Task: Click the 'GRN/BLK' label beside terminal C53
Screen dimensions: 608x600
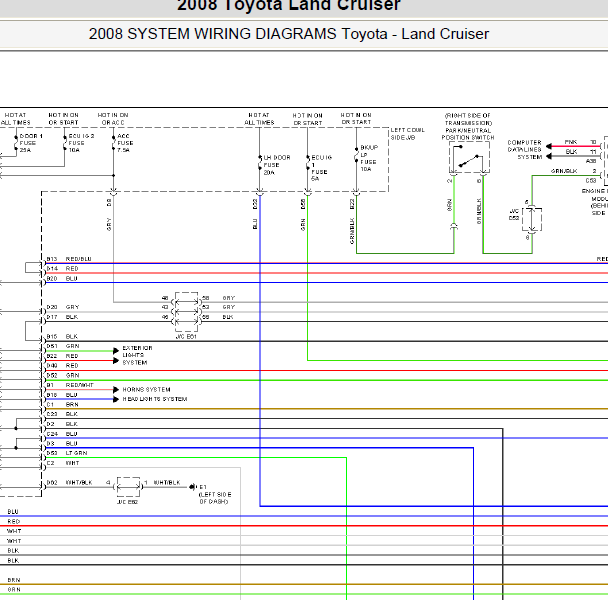Action: tap(564, 171)
